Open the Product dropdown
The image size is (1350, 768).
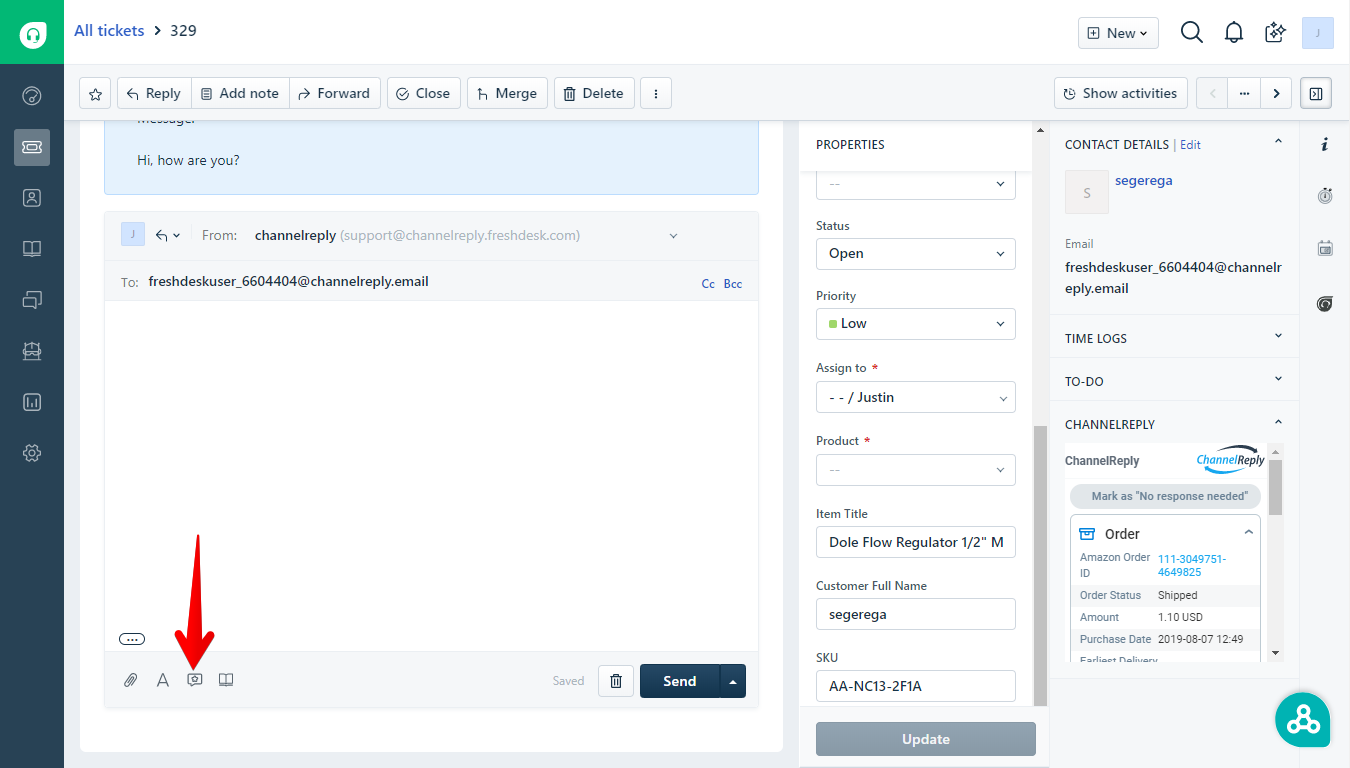[916, 470]
